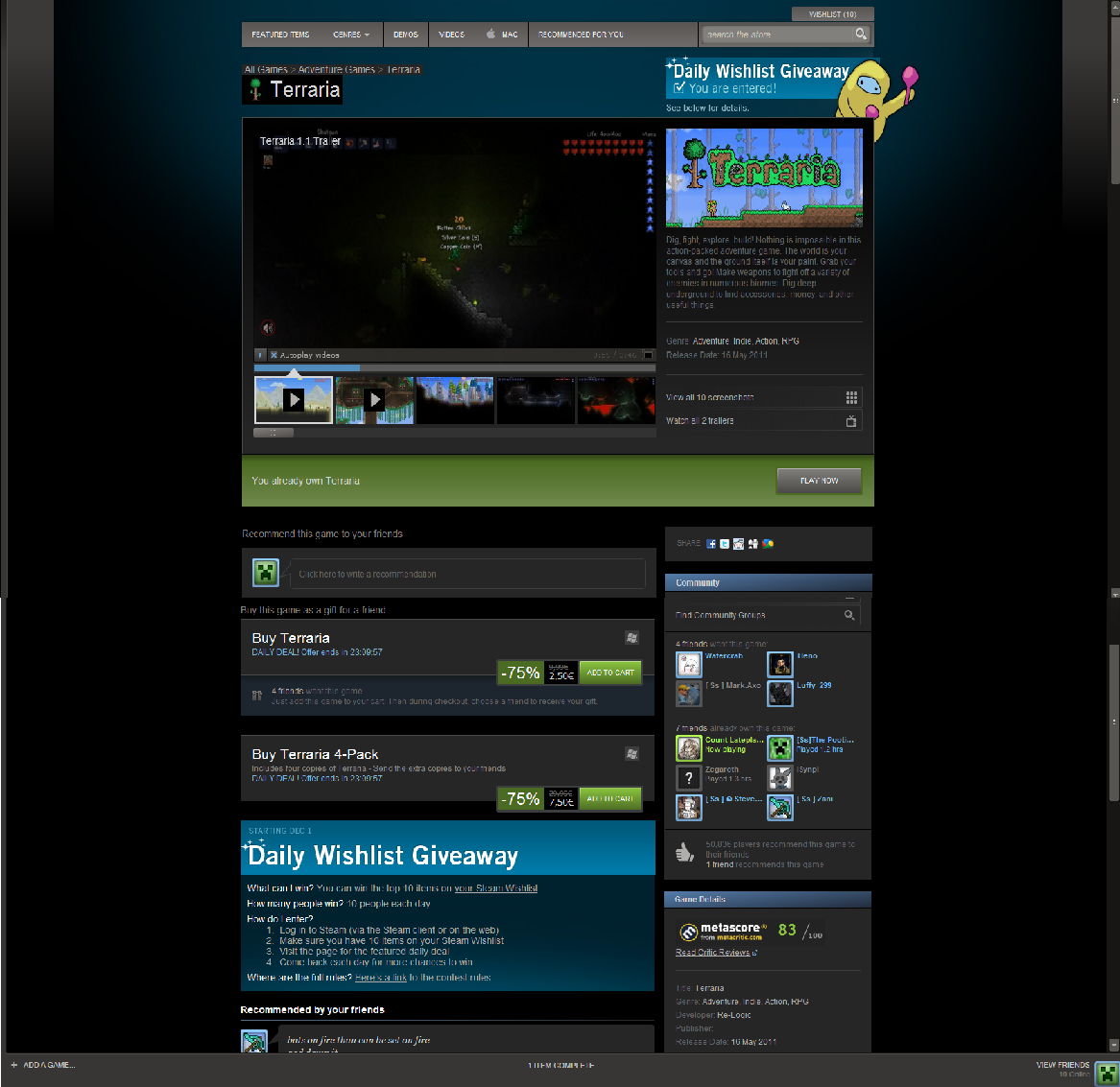Select the first trailer thumbnail
Viewport: 1120px width, 1087px height.
point(294,400)
